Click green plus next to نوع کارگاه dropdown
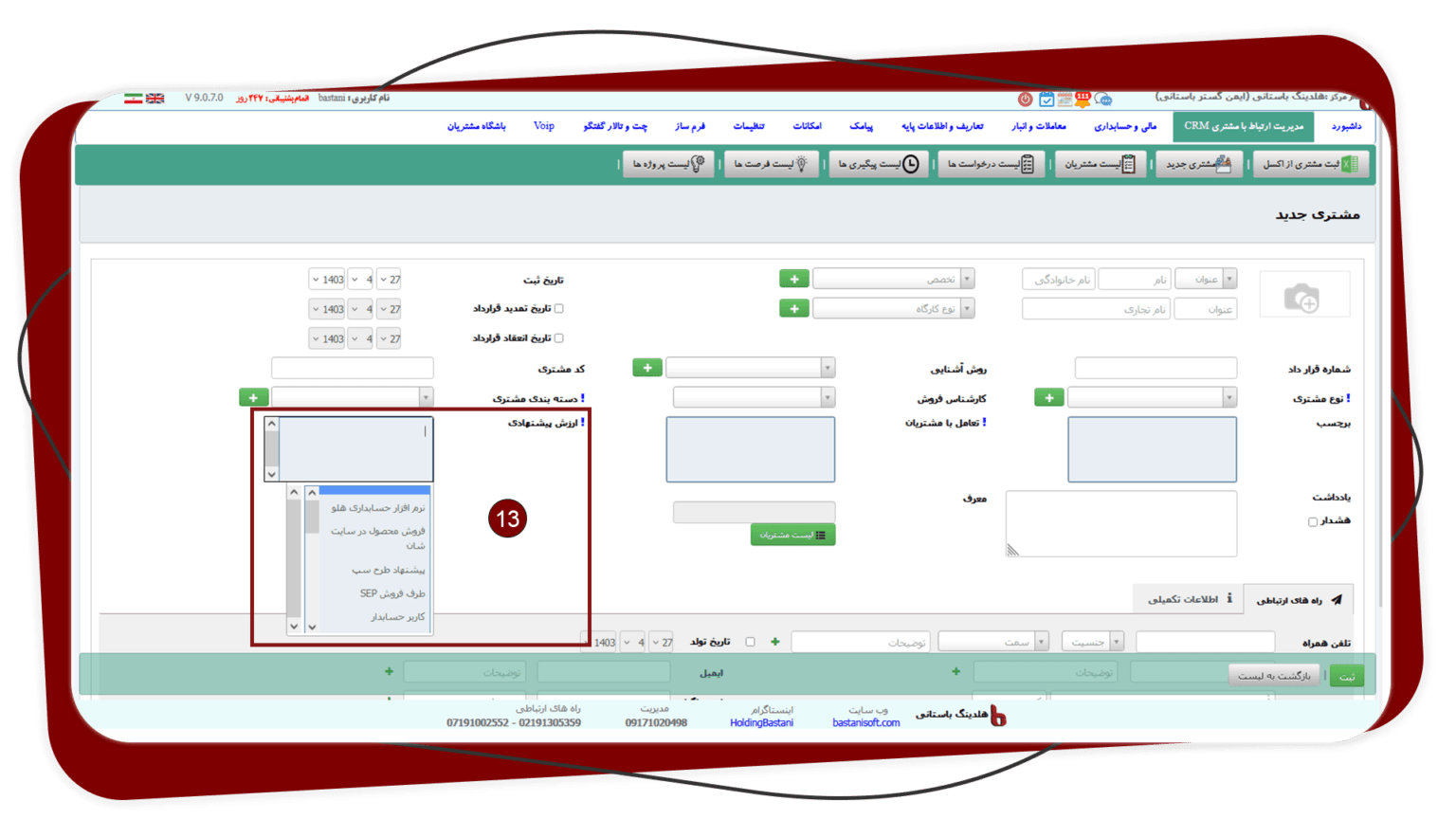Viewport: 1456px width, 819px height. [x=794, y=309]
